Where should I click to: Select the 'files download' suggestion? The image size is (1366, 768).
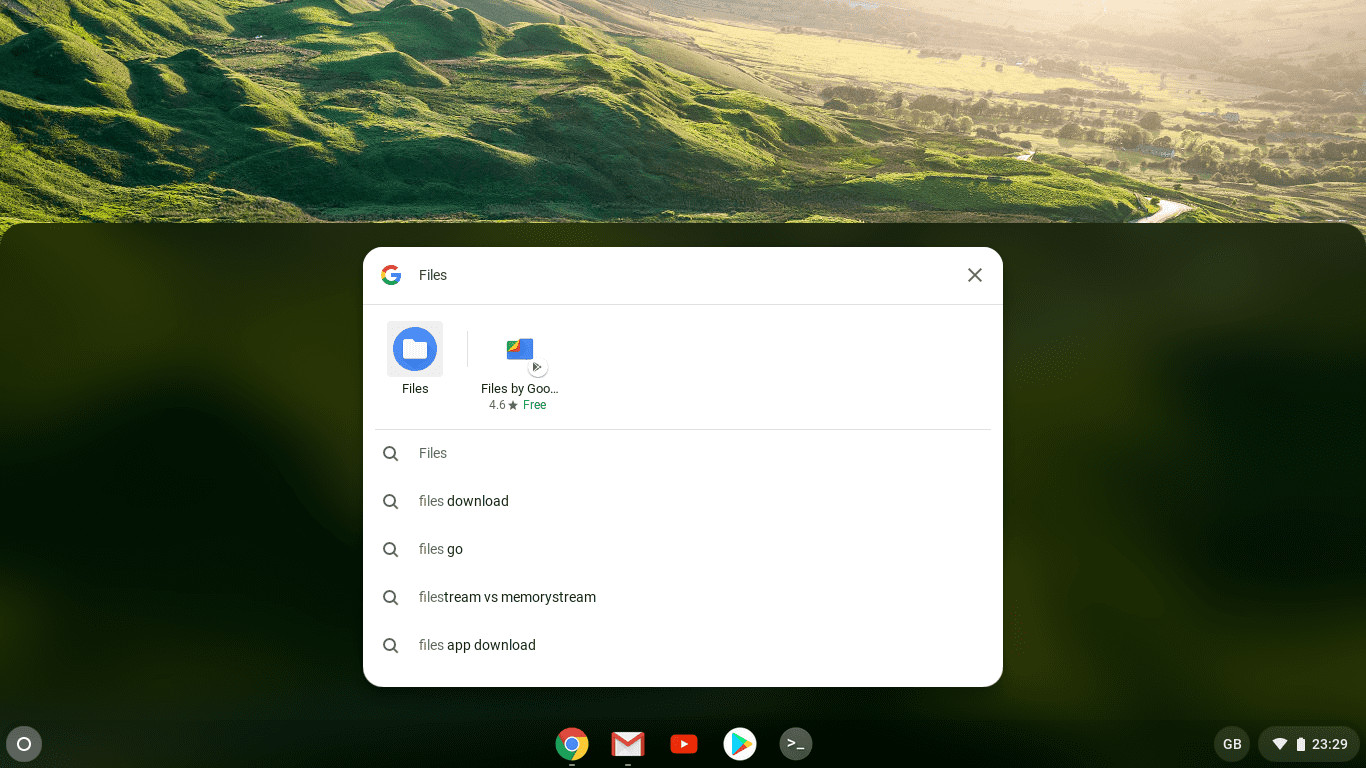pos(463,501)
